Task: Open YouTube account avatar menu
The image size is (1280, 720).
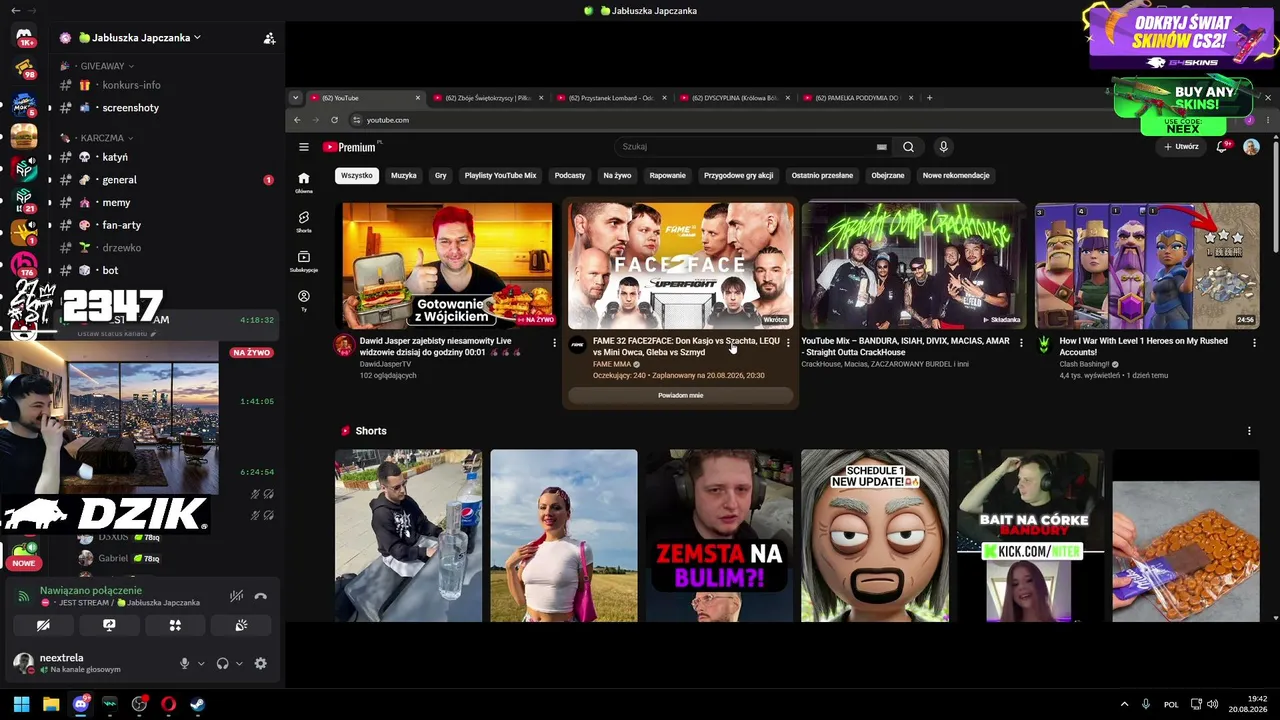Action: point(1251,147)
